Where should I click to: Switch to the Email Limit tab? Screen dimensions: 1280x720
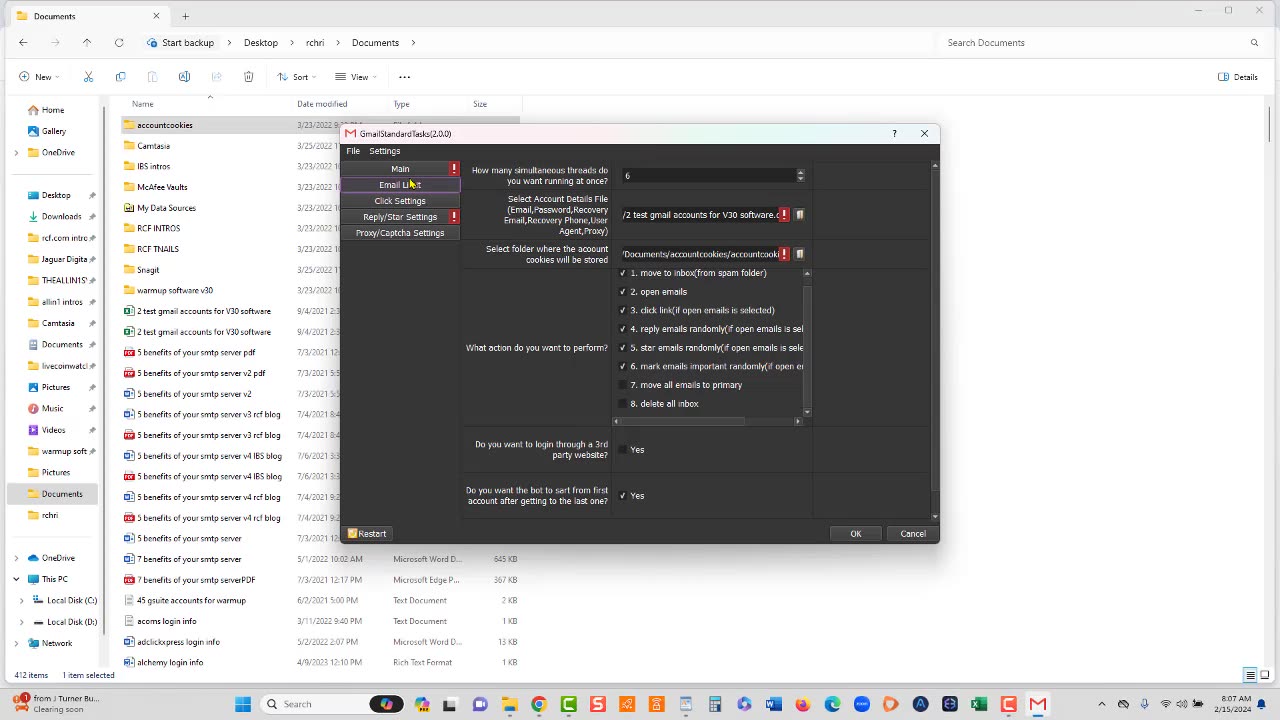pos(400,185)
